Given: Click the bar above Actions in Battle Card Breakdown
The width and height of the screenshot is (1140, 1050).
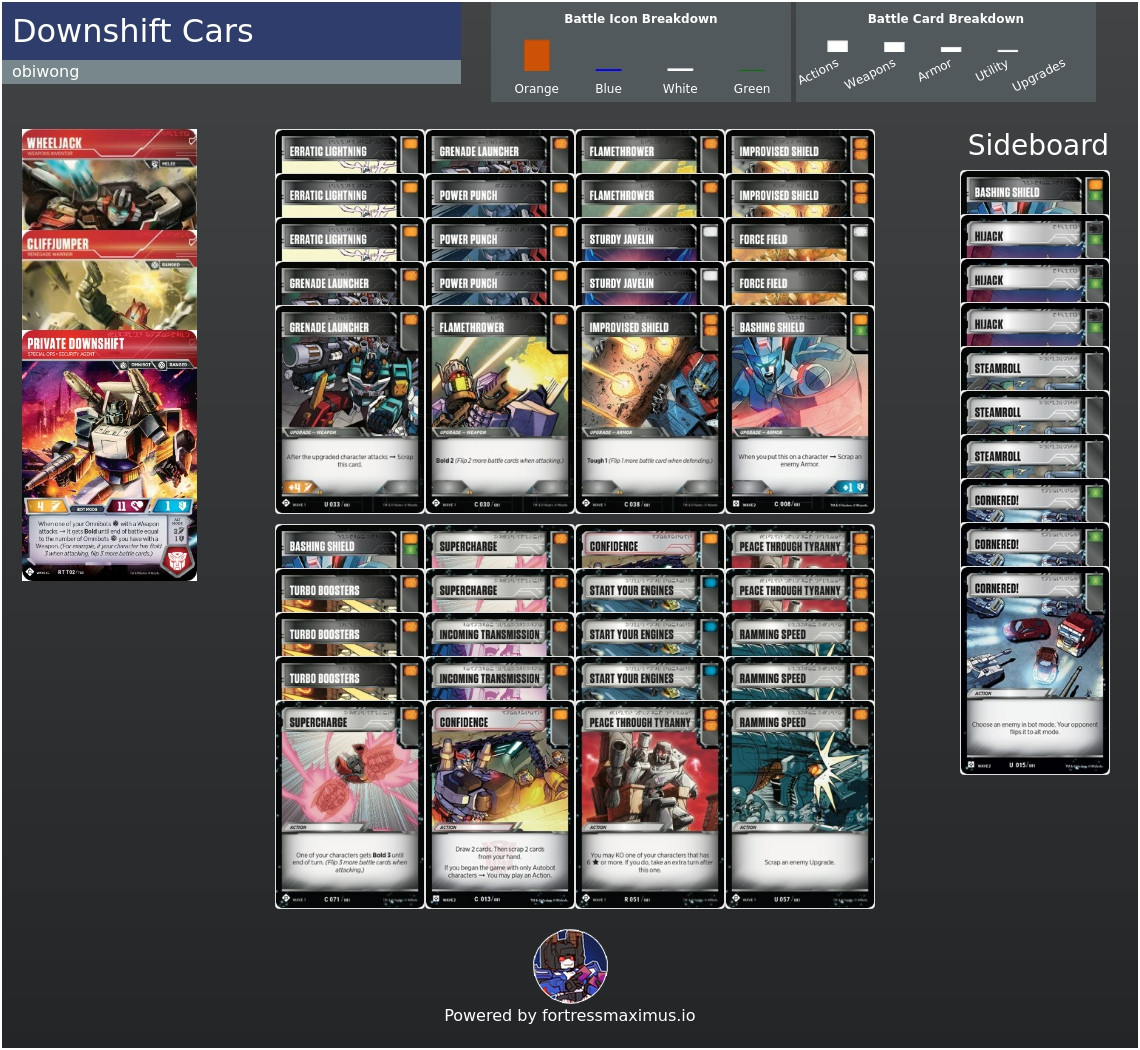Looking at the screenshot, I should [838, 46].
